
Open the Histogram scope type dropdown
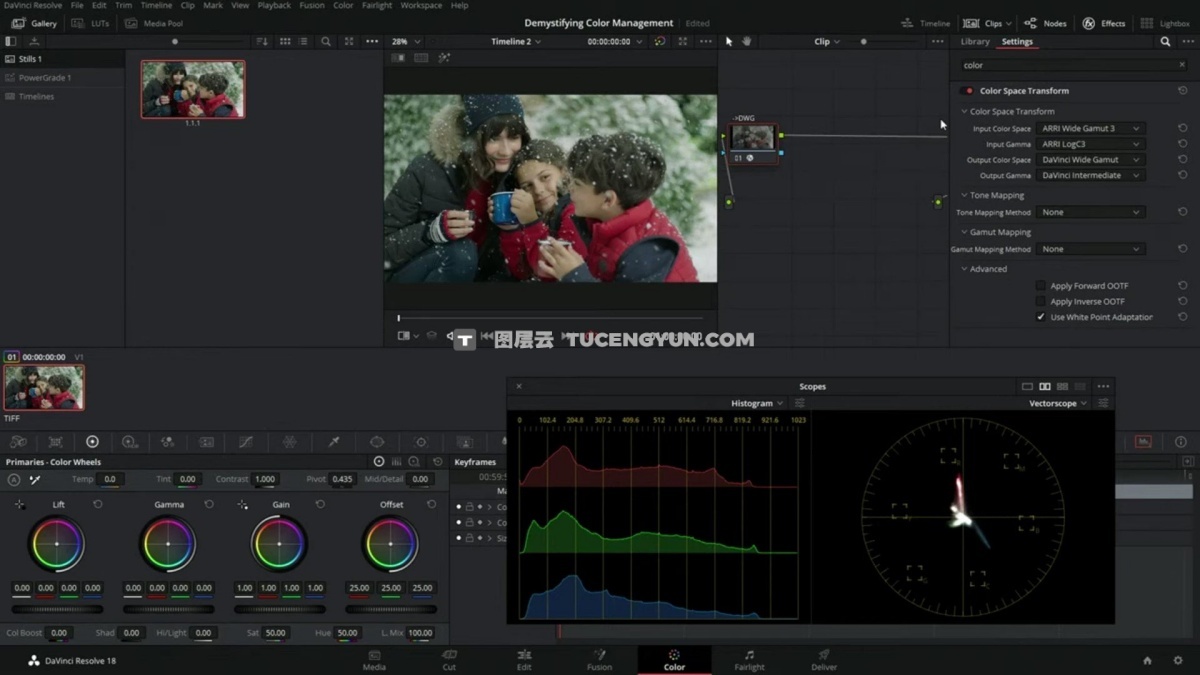(x=757, y=403)
